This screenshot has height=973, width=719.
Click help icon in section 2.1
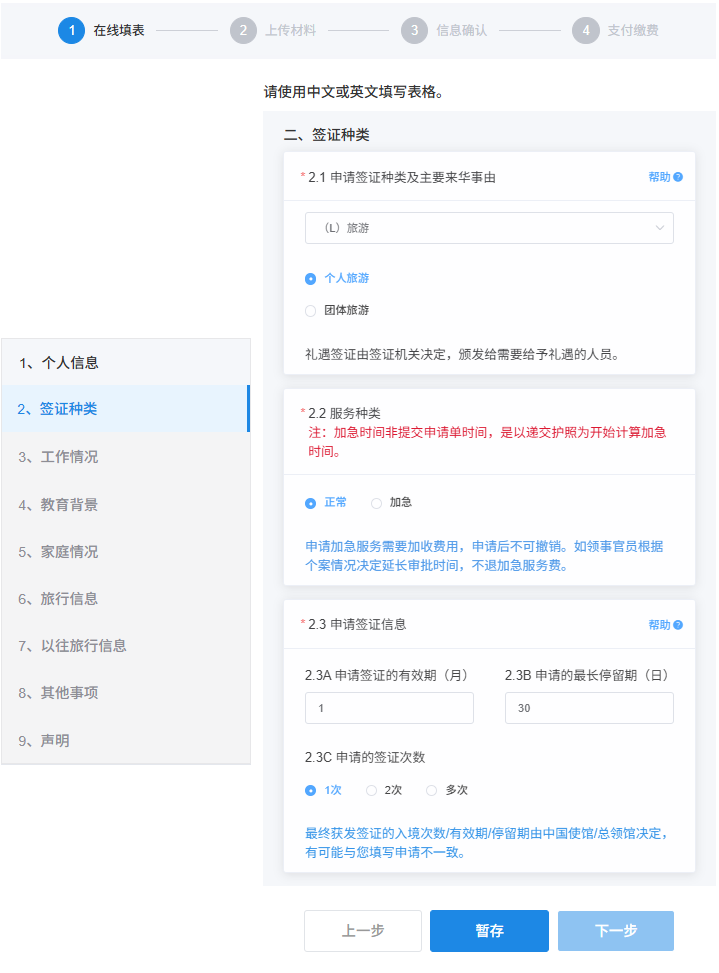677,177
